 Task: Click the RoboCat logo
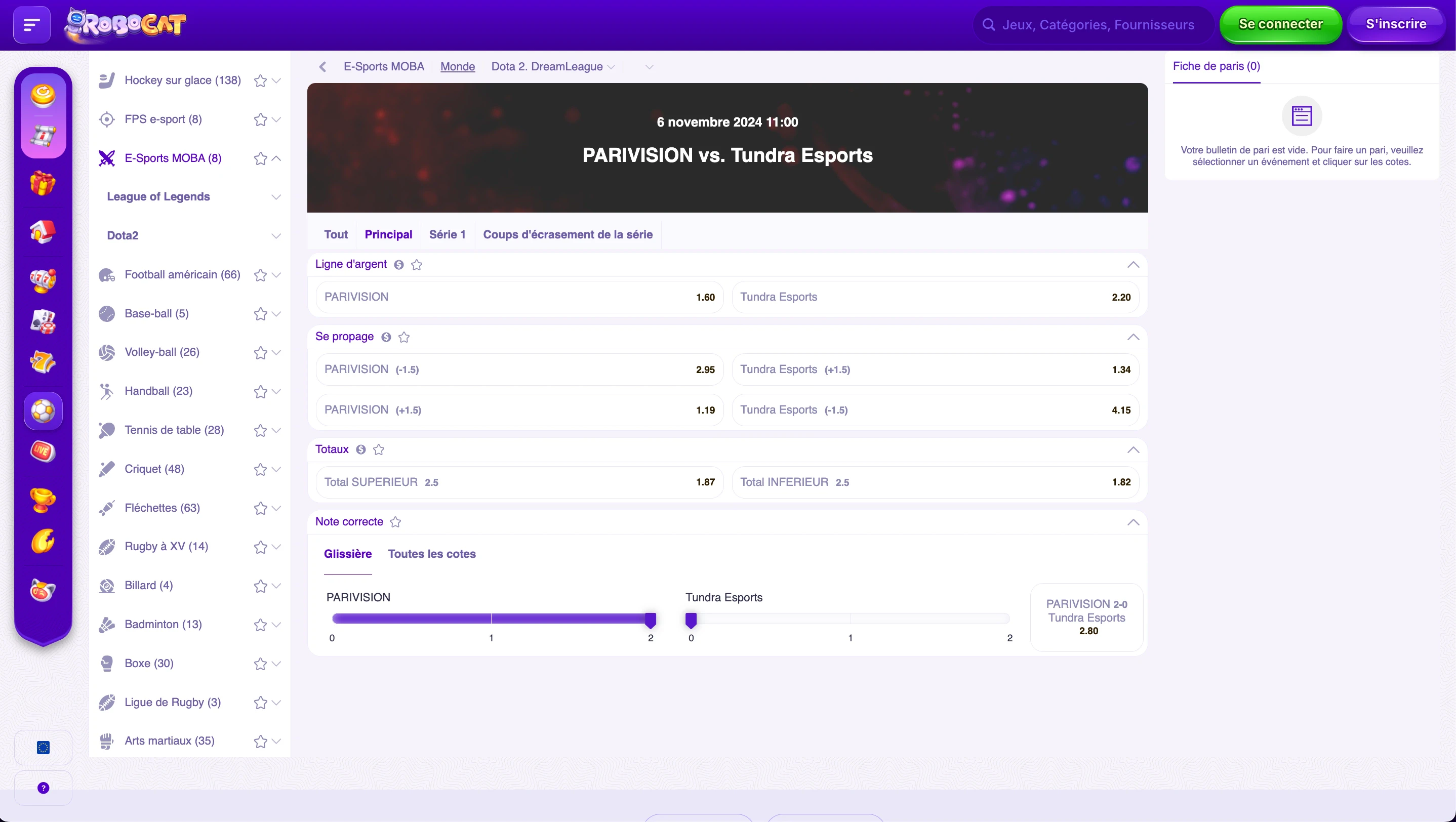click(125, 25)
